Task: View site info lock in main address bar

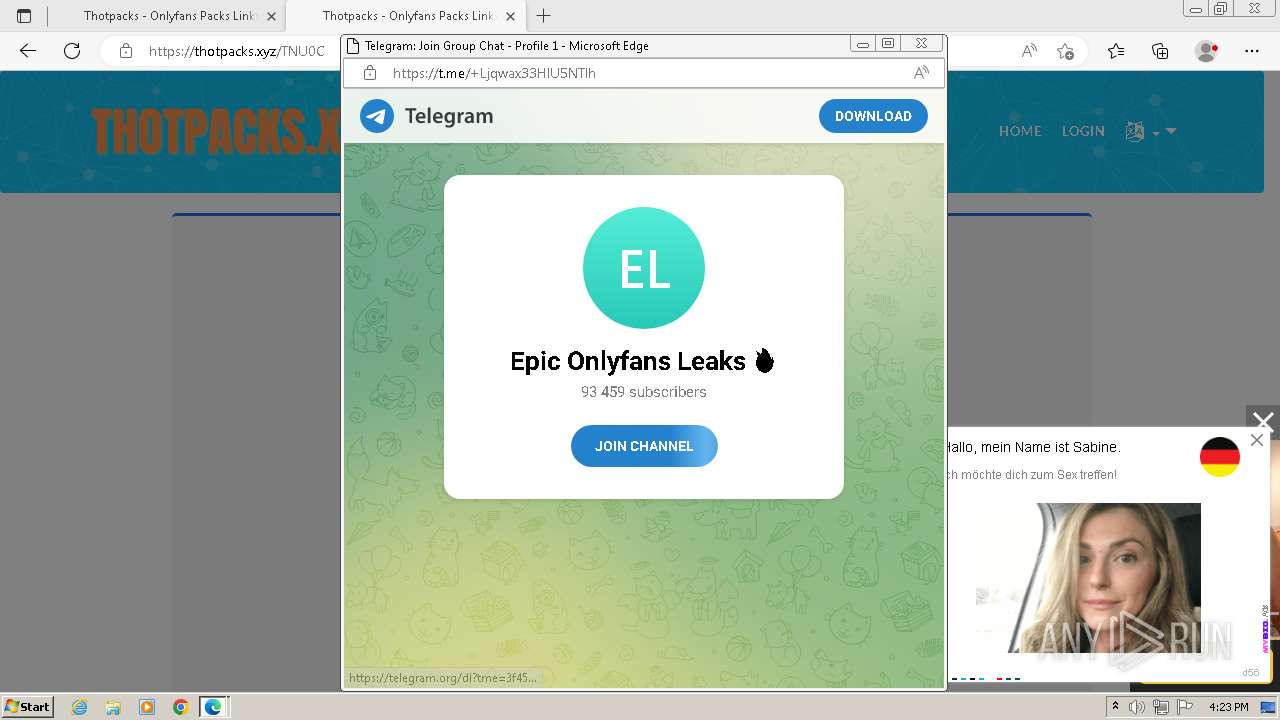Action: point(126,51)
